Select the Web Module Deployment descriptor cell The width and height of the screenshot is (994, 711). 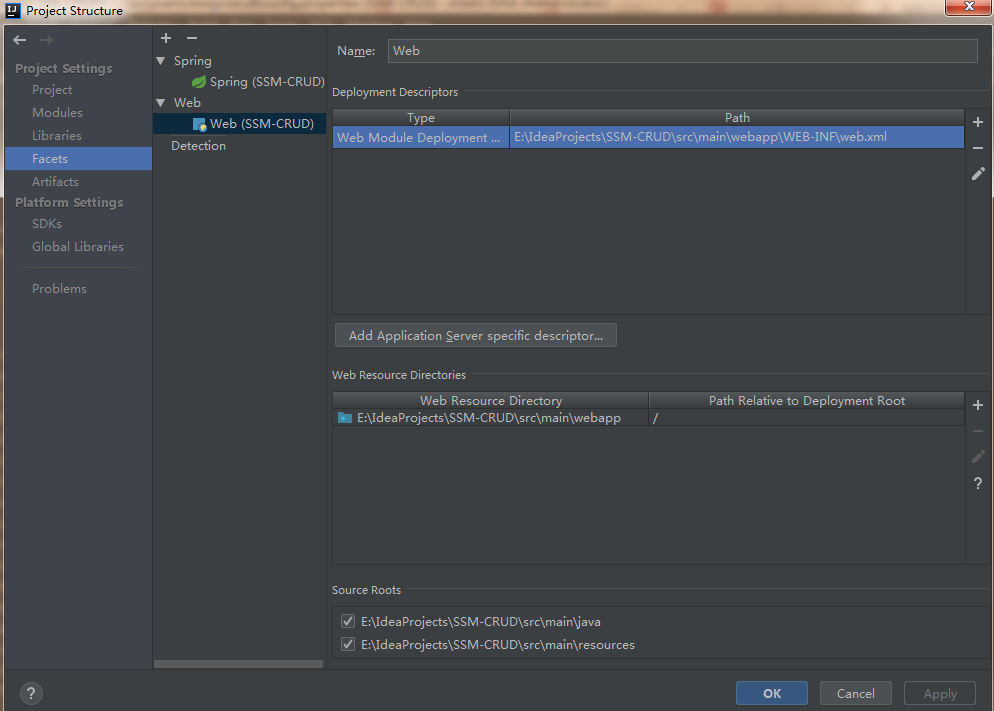[x=421, y=138]
